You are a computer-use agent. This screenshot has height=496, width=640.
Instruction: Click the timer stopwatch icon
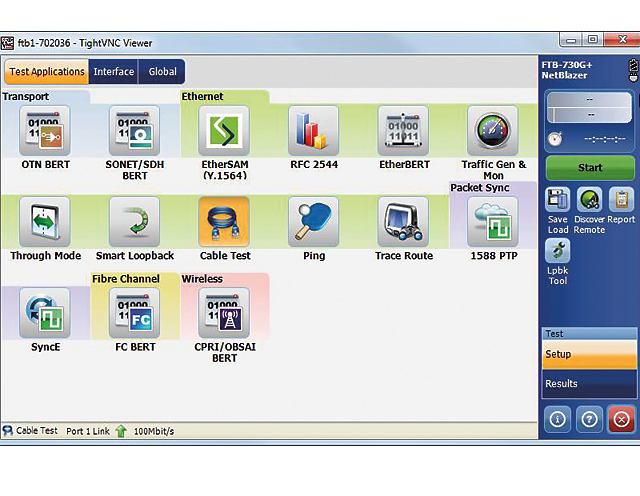555,139
